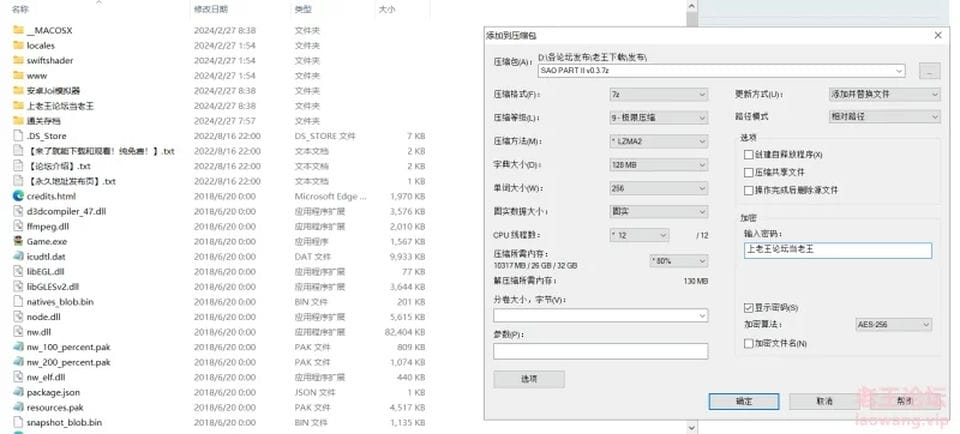Open the archive name SAO PART II v0.3.7z combo box
960x434 pixels.
tap(721, 71)
